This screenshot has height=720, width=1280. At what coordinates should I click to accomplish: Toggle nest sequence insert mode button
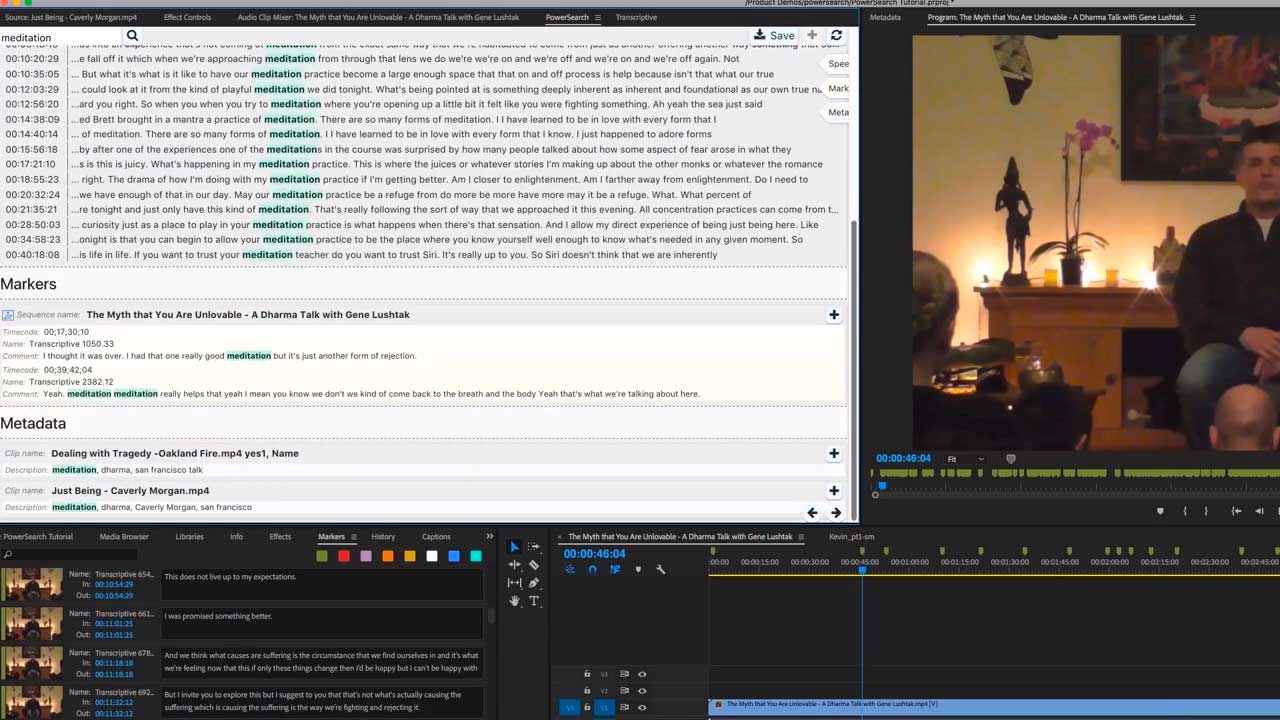570,570
